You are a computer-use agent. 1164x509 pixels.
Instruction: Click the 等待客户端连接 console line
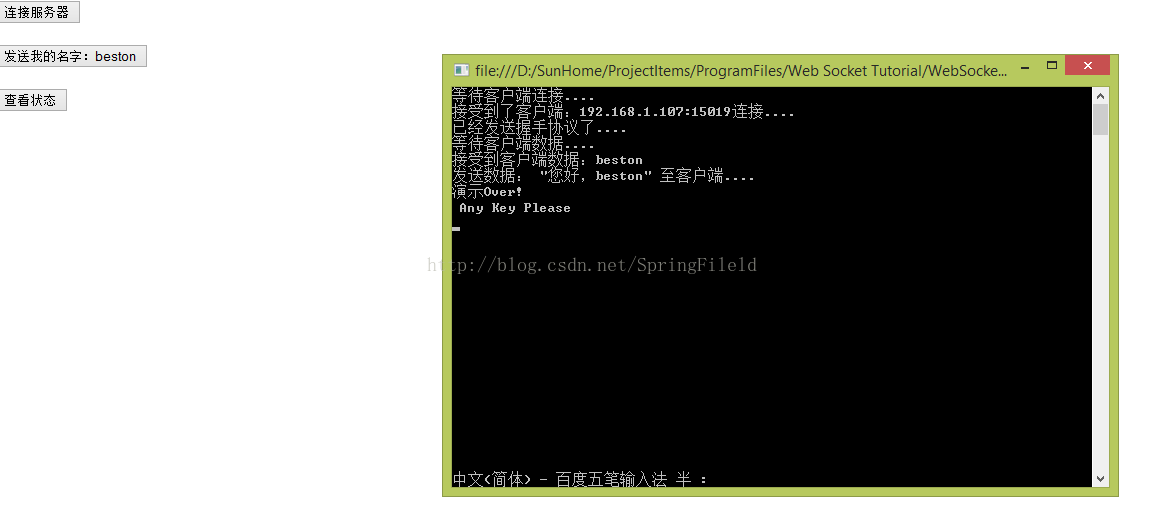click(523, 96)
